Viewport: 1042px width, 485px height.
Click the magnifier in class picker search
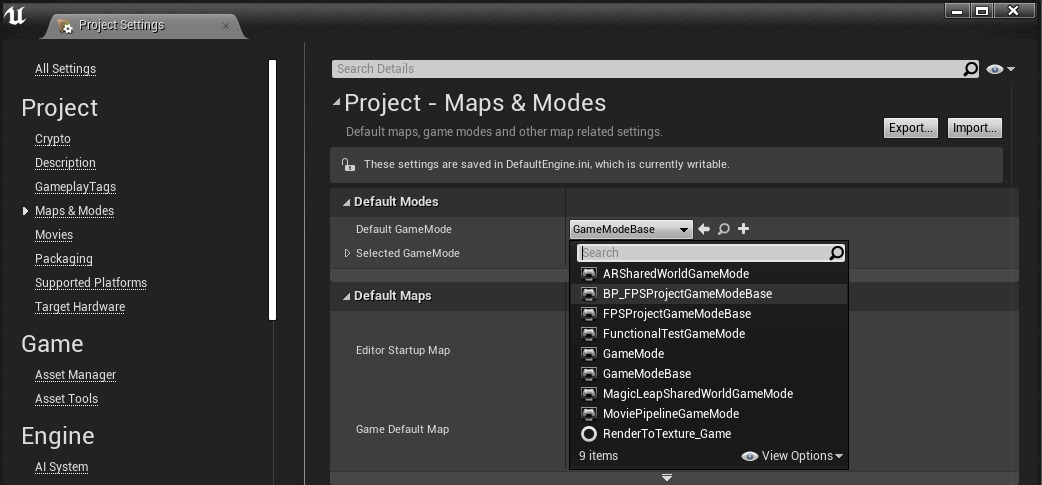click(836, 252)
